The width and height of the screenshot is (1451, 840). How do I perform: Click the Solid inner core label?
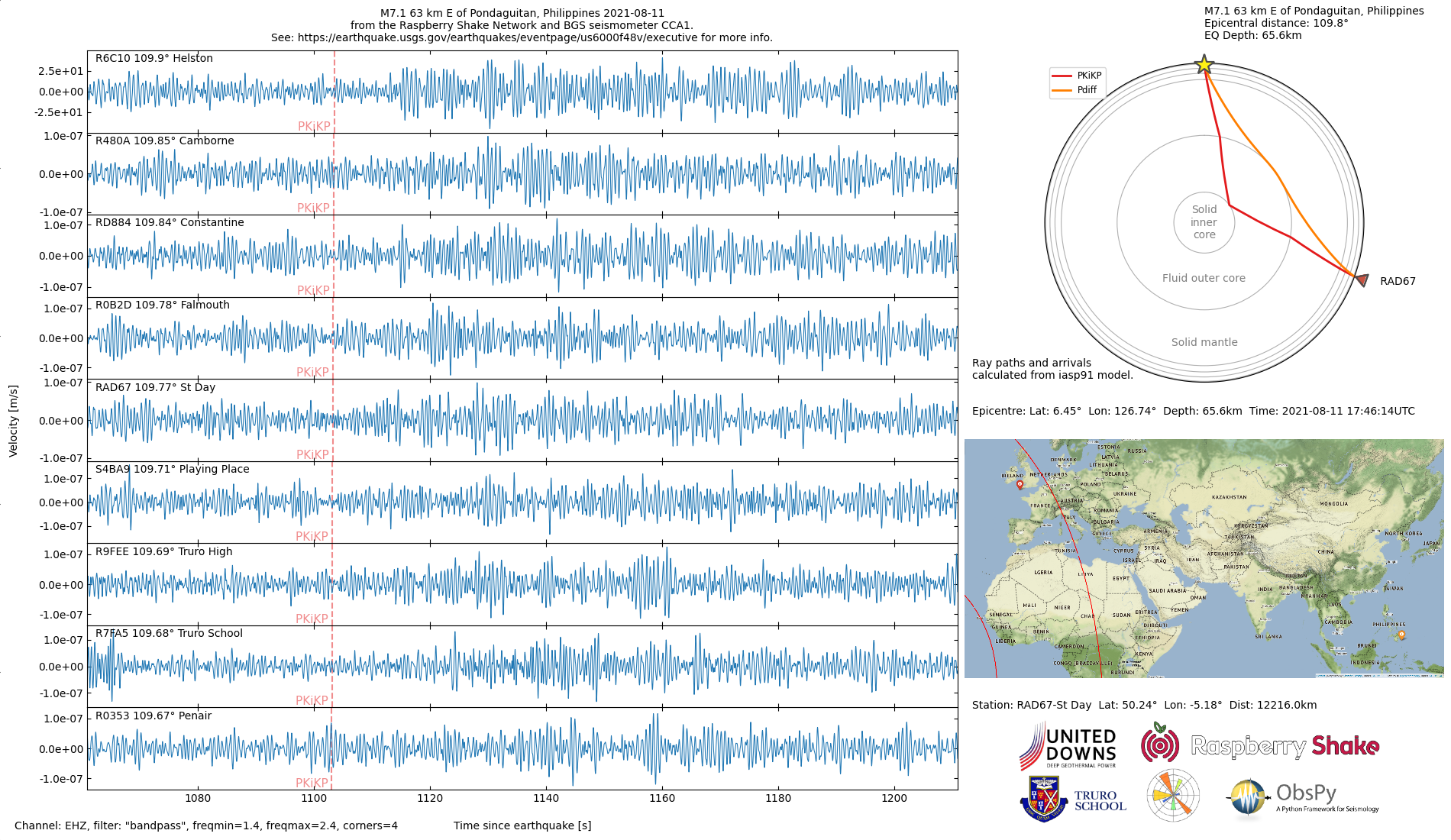pyautogui.click(x=1204, y=222)
